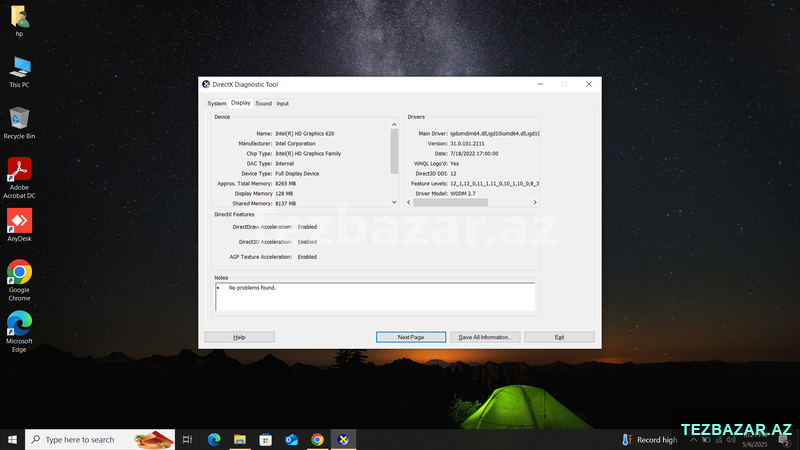This screenshot has width=800, height=450.
Task: Minimize the DirectX Diagnostic Tool window
Action: pos(540,84)
